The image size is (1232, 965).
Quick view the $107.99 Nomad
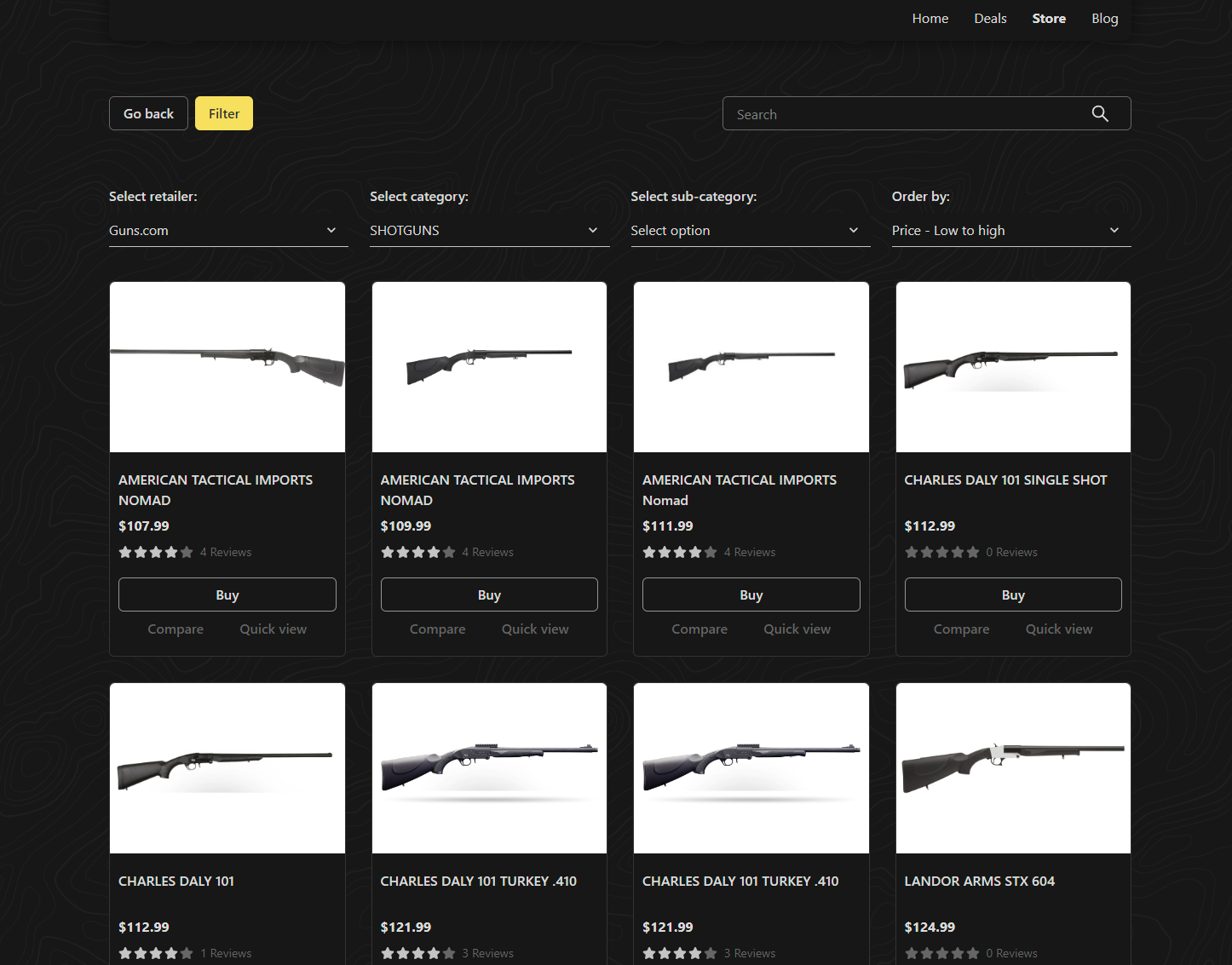(x=273, y=629)
